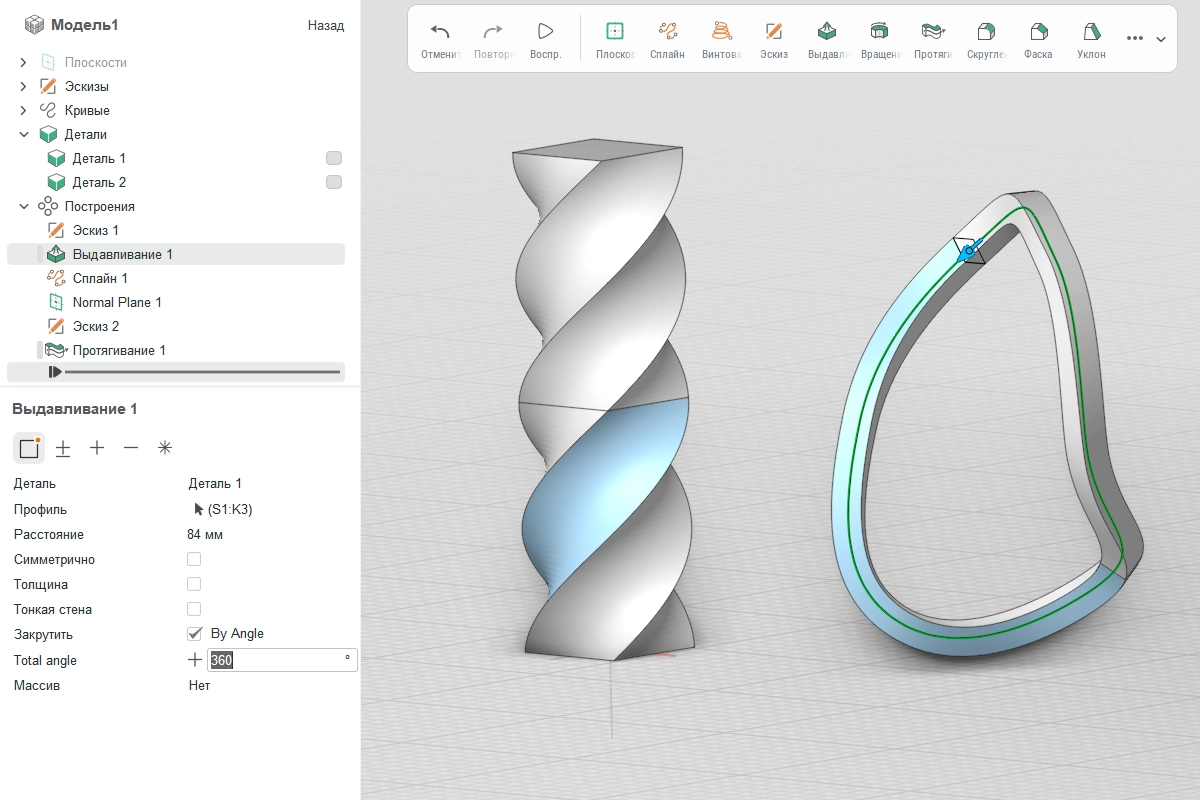The image size is (1200, 800).
Task: Select Normal Plane 1 in the tree
Action: (116, 302)
